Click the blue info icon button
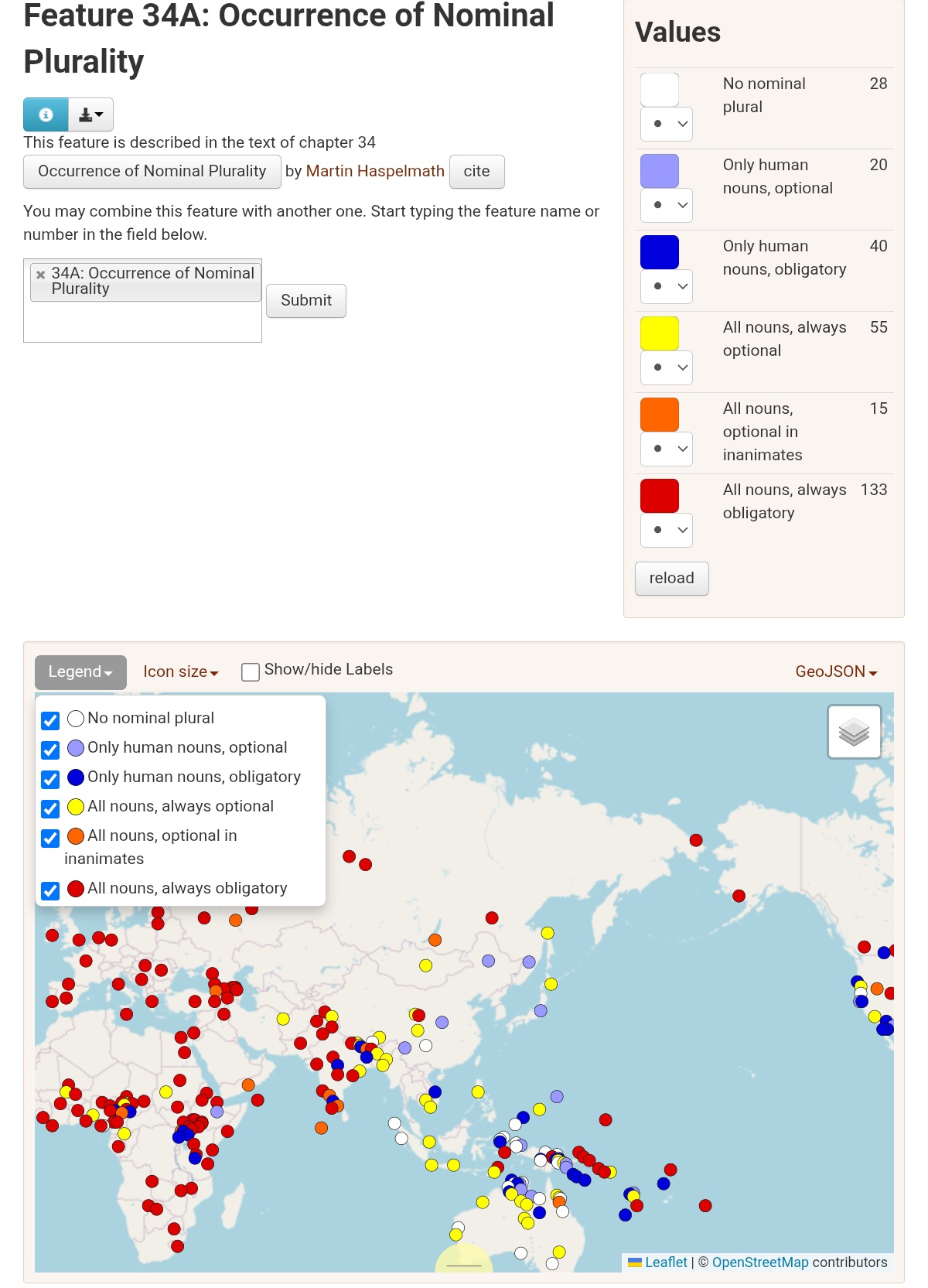Image resolution: width=928 pixels, height=1288 pixels. click(x=46, y=114)
